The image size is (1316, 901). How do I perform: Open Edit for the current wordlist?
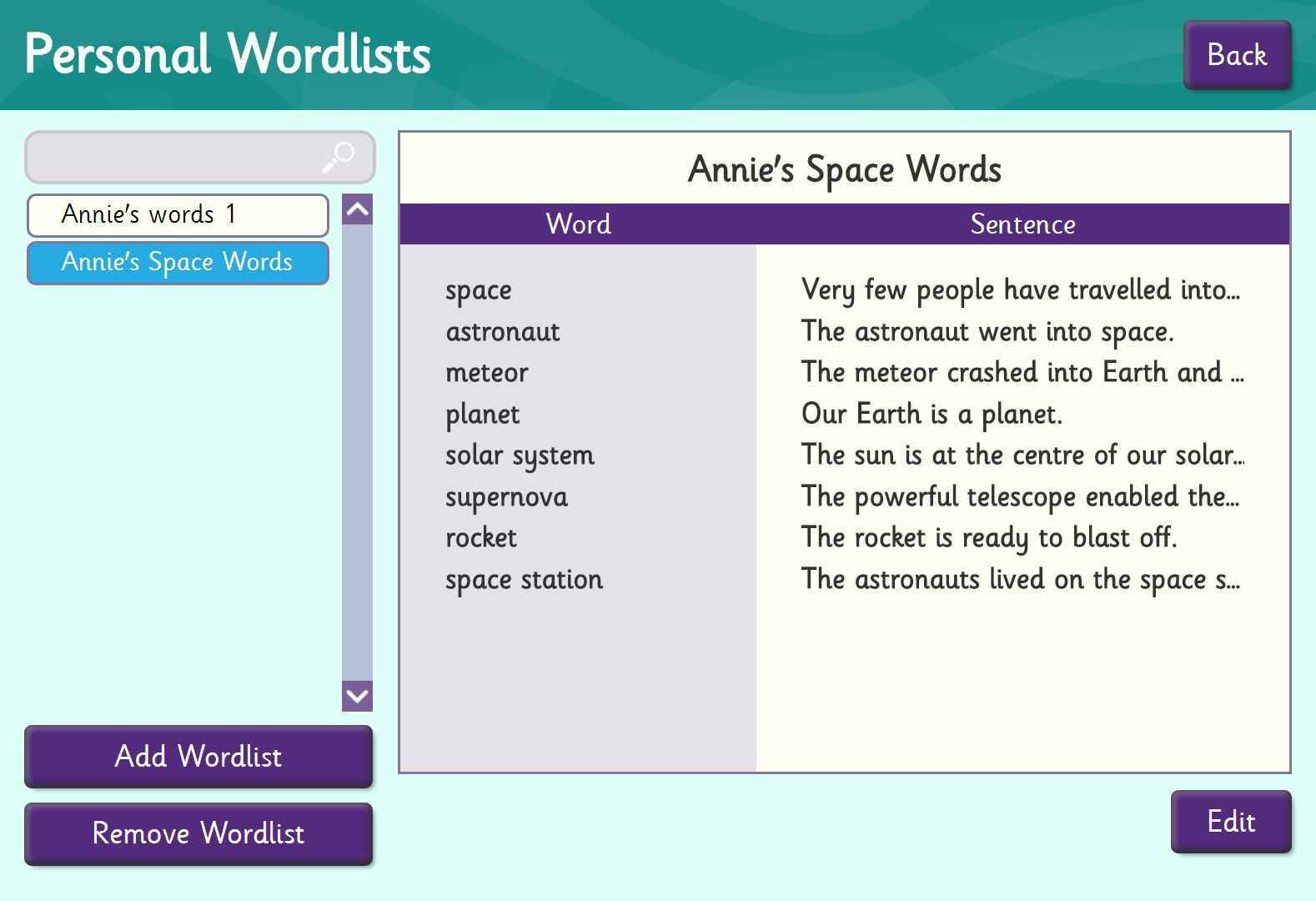tap(1230, 822)
